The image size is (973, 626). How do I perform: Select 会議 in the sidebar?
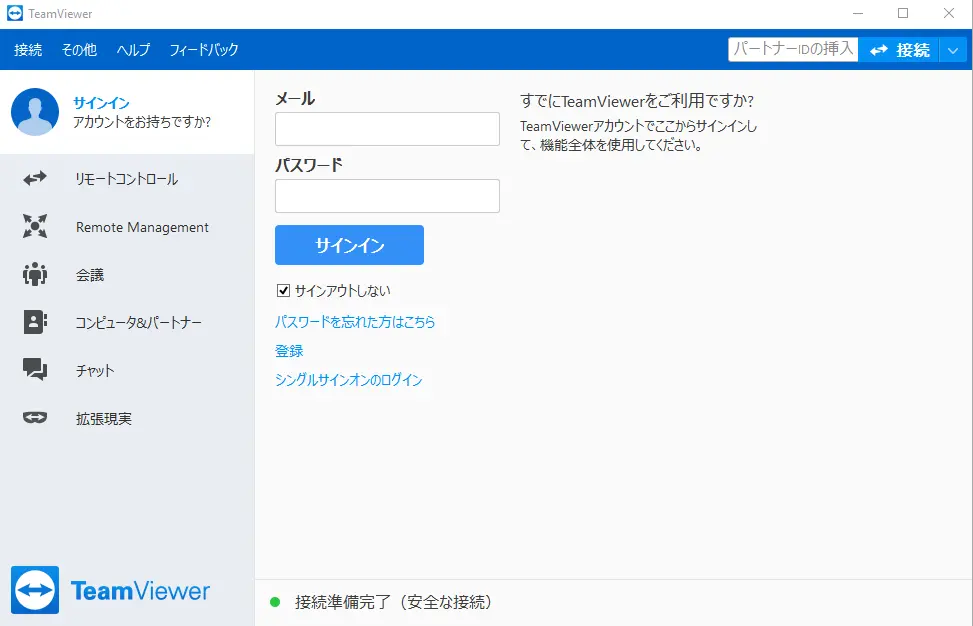coord(127,275)
